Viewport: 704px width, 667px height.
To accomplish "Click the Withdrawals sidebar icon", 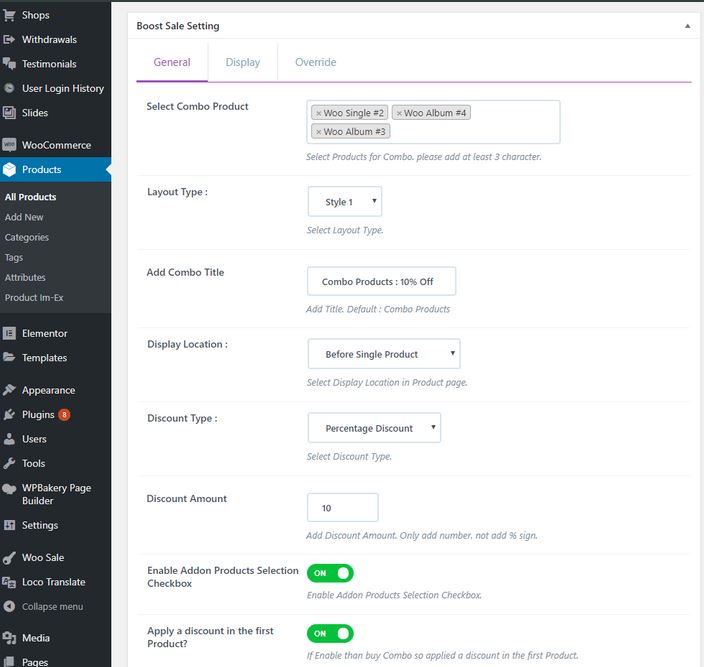I will click(x=9, y=39).
